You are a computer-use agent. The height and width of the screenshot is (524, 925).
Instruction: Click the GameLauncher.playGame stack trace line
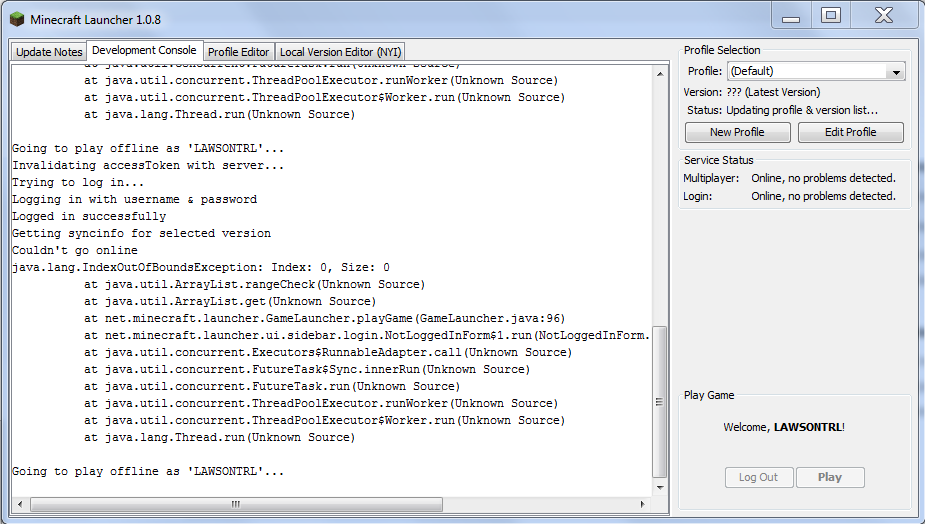pyautogui.click(x=324, y=319)
